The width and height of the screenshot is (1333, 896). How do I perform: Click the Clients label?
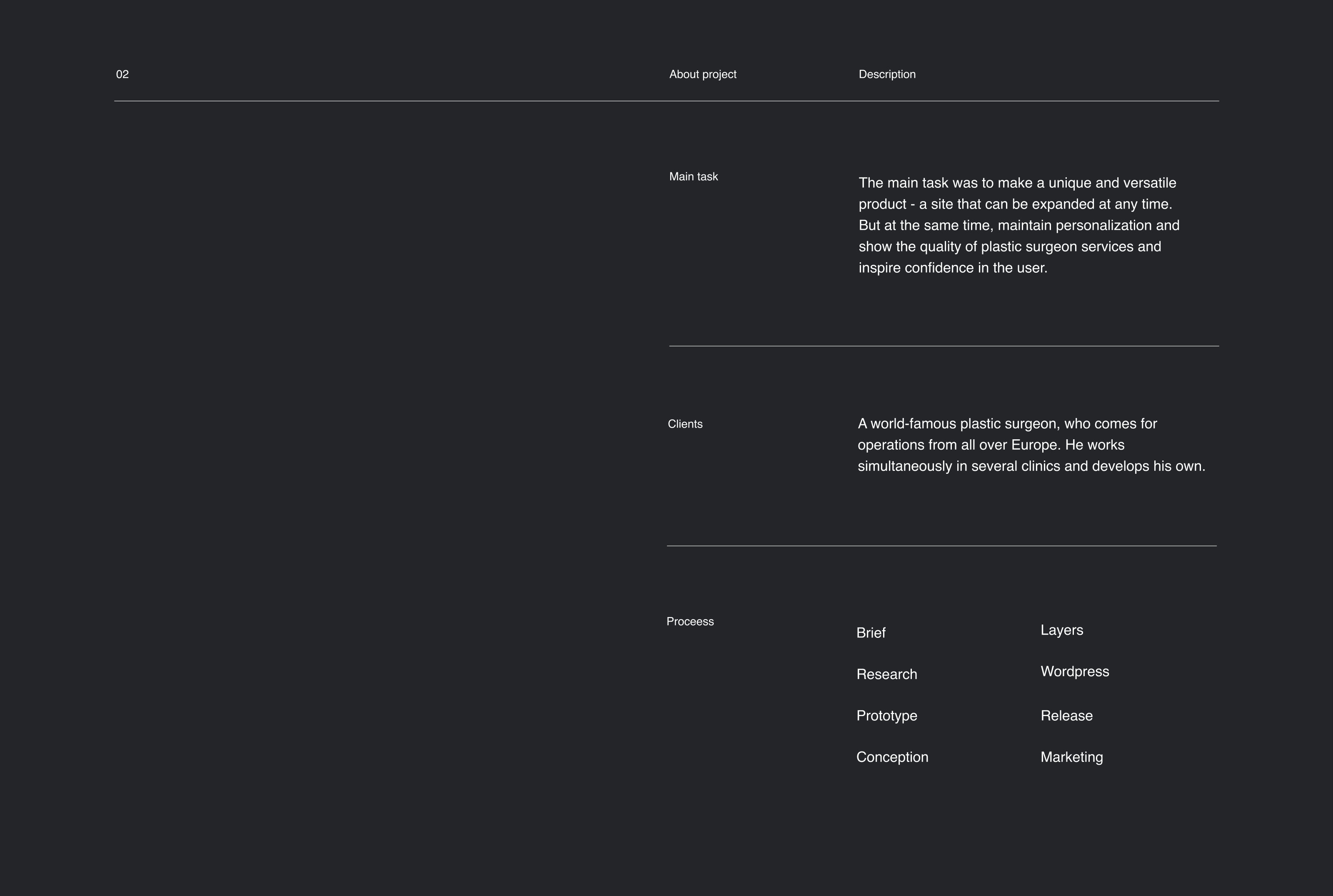click(685, 424)
